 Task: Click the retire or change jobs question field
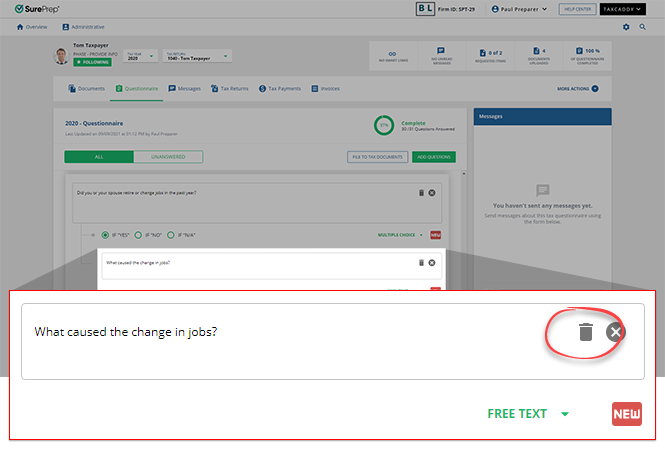pos(257,203)
